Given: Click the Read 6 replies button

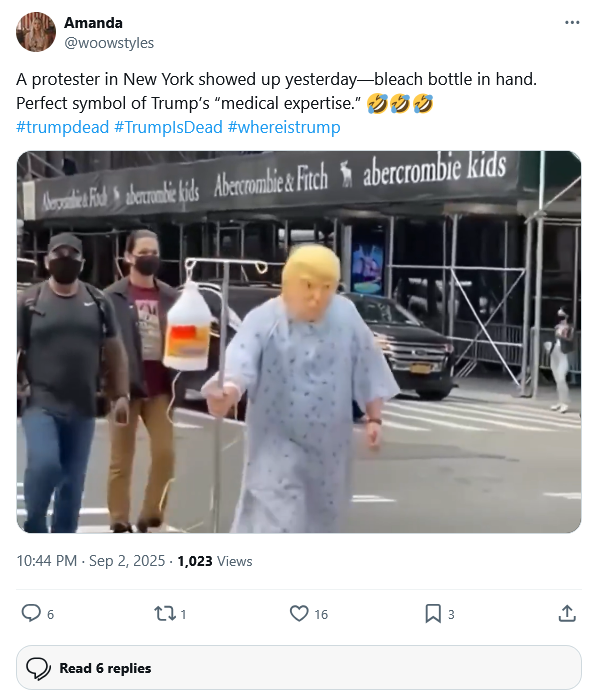Looking at the screenshot, I should [x=299, y=668].
